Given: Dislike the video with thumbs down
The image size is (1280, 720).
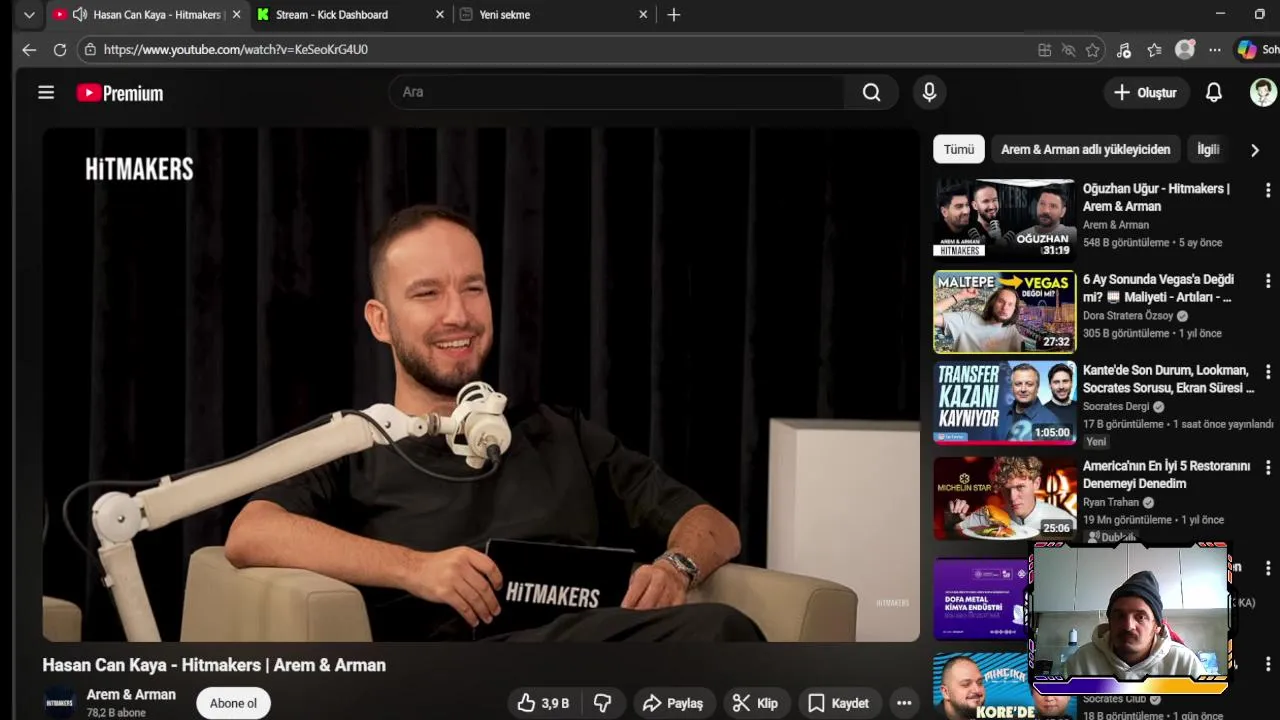Looking at the screenshot, I should tap(603, 703).
